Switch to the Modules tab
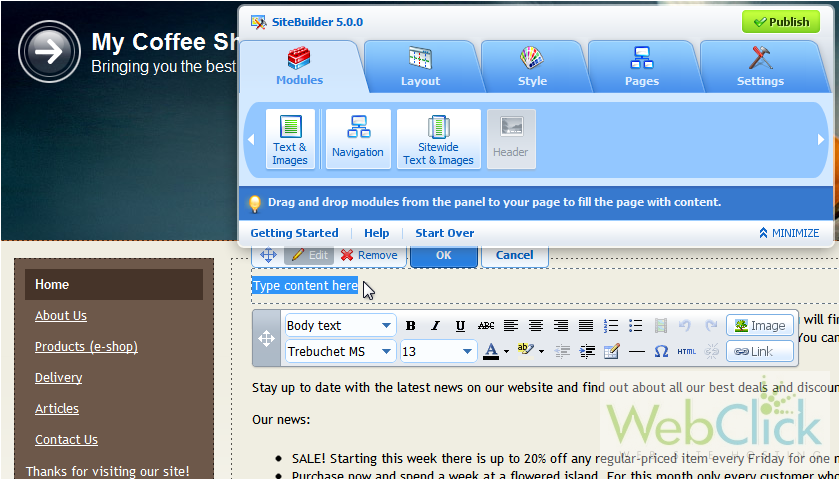The image size is (840, 480). click(299, 67)
